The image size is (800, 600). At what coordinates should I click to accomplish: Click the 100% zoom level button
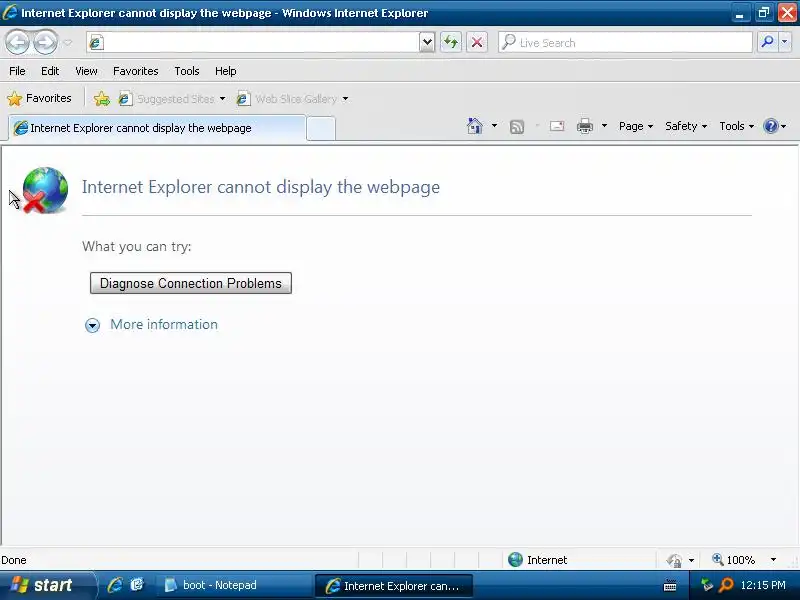(x=734, y=560)
